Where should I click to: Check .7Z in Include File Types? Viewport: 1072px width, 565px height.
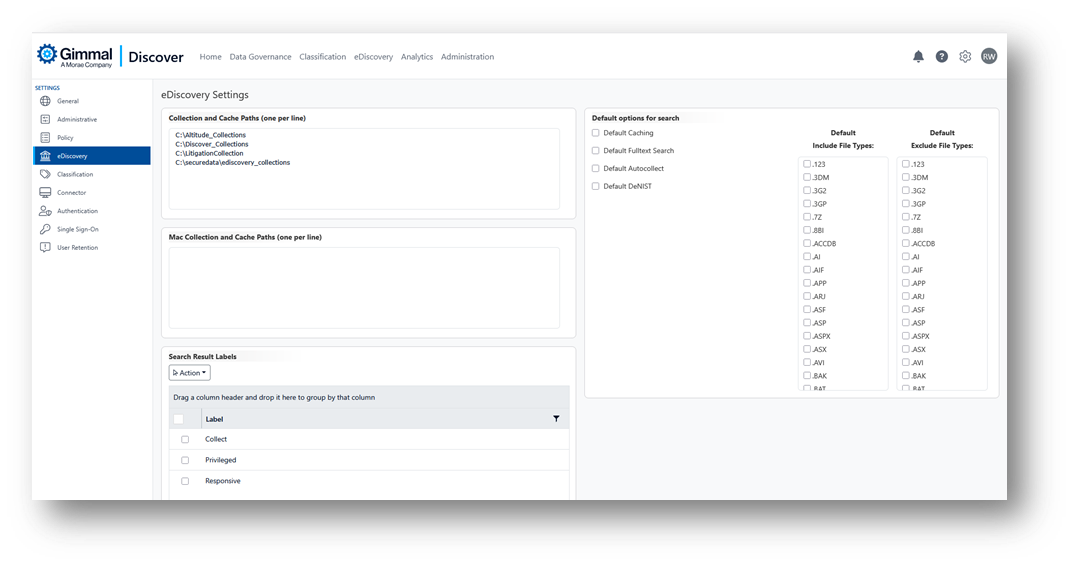tap(808, 217)
